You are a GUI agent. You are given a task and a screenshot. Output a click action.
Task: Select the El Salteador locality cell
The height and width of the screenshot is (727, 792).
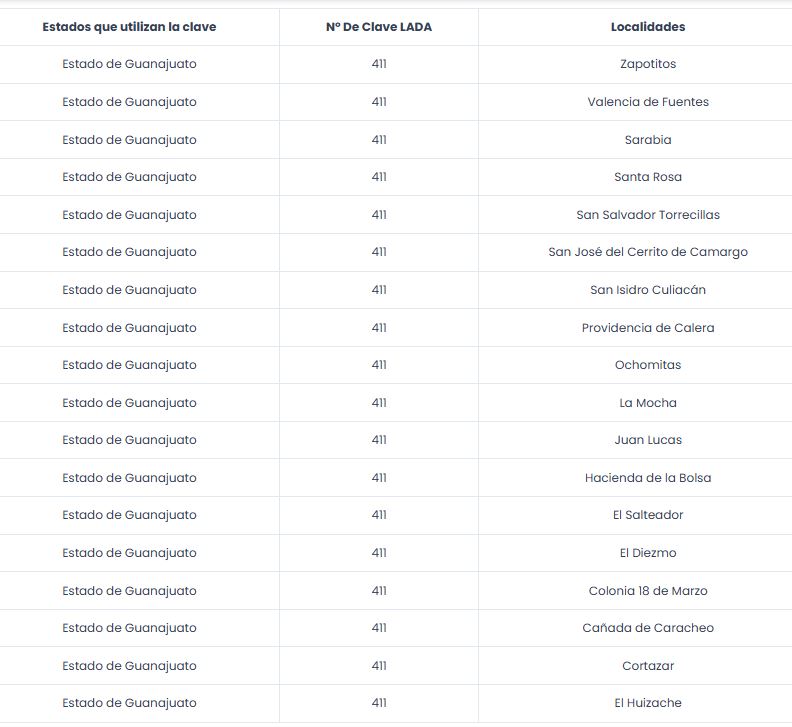pos(648,515)
